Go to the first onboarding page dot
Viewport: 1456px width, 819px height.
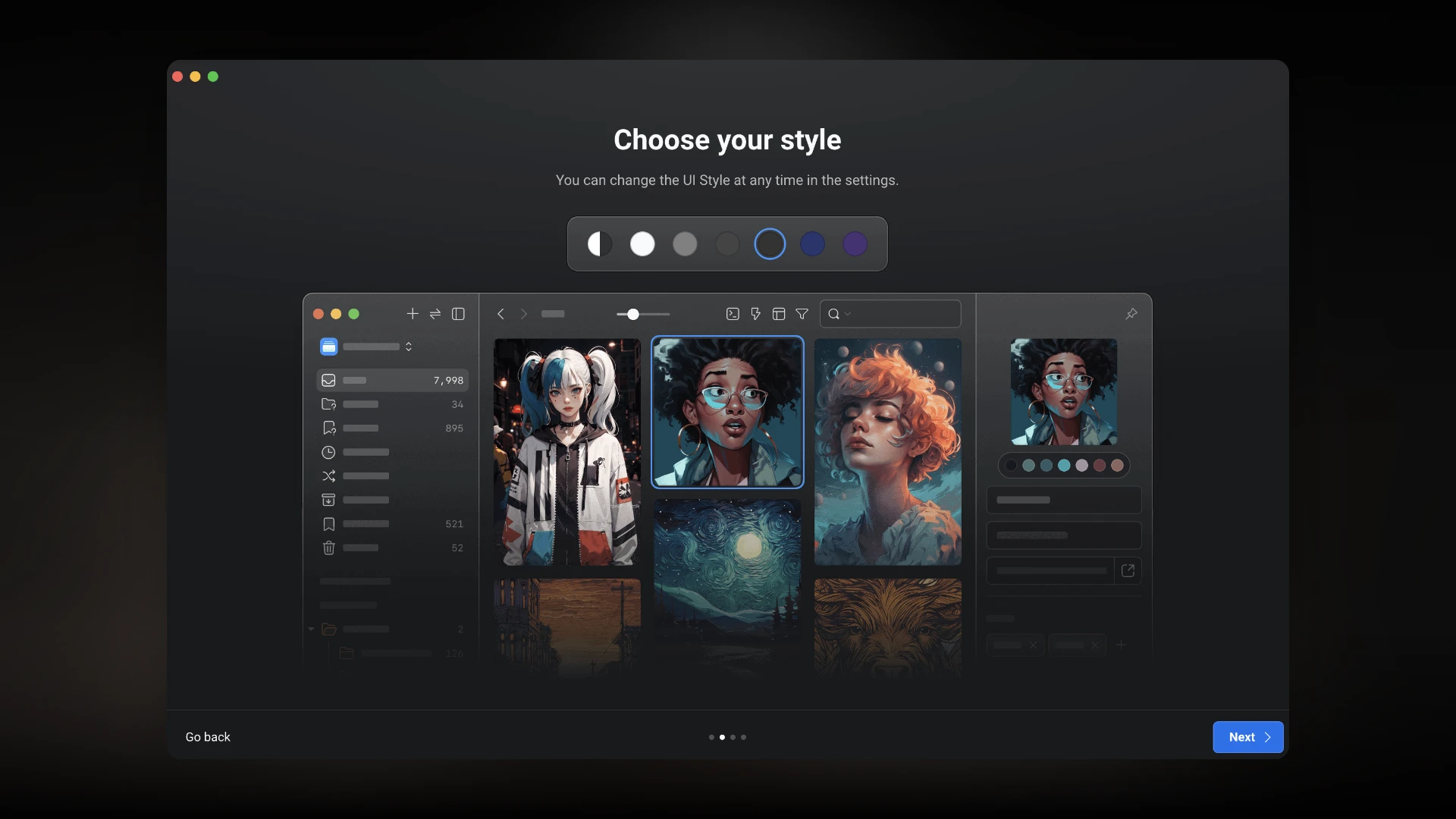coord(711,737)
